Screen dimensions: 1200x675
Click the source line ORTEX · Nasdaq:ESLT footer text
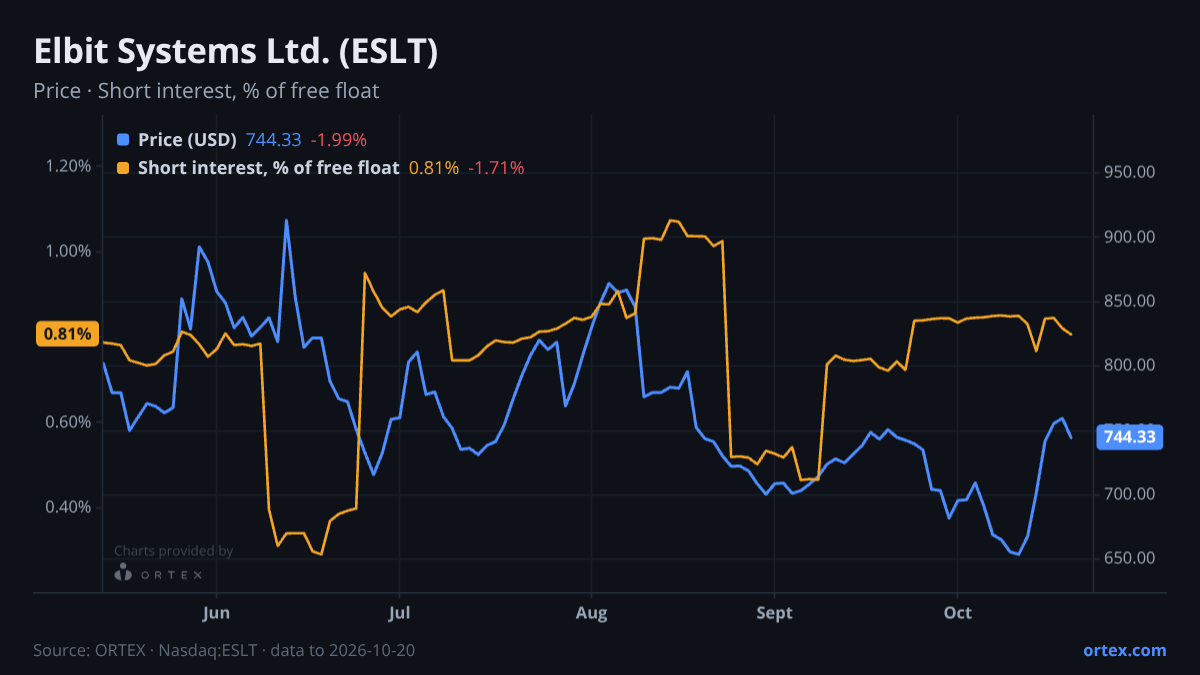[x=224, y=650]
